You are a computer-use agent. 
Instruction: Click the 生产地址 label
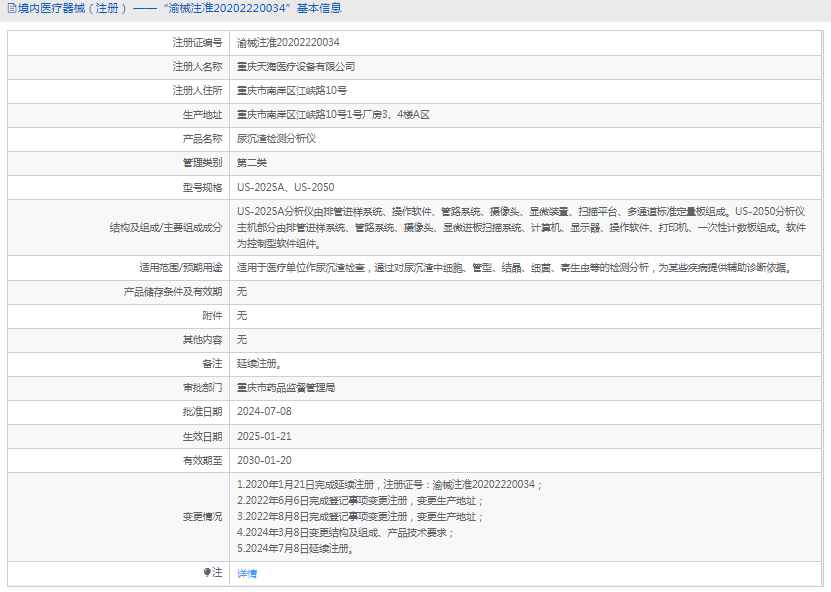coord(202,114)
